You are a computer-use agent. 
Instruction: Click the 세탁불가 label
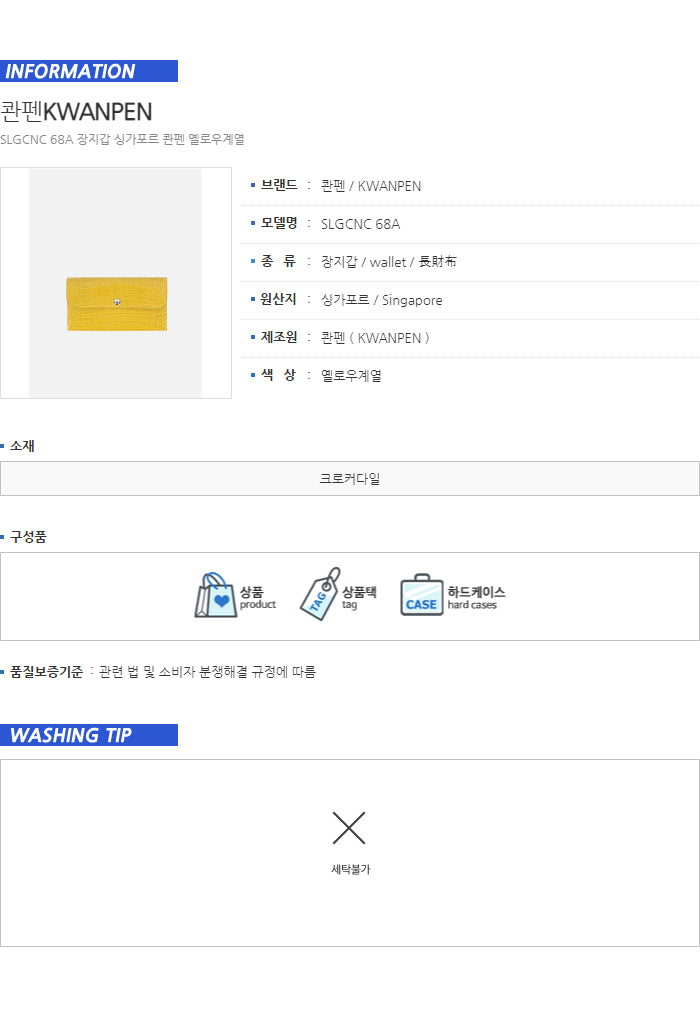coord(350,870)
